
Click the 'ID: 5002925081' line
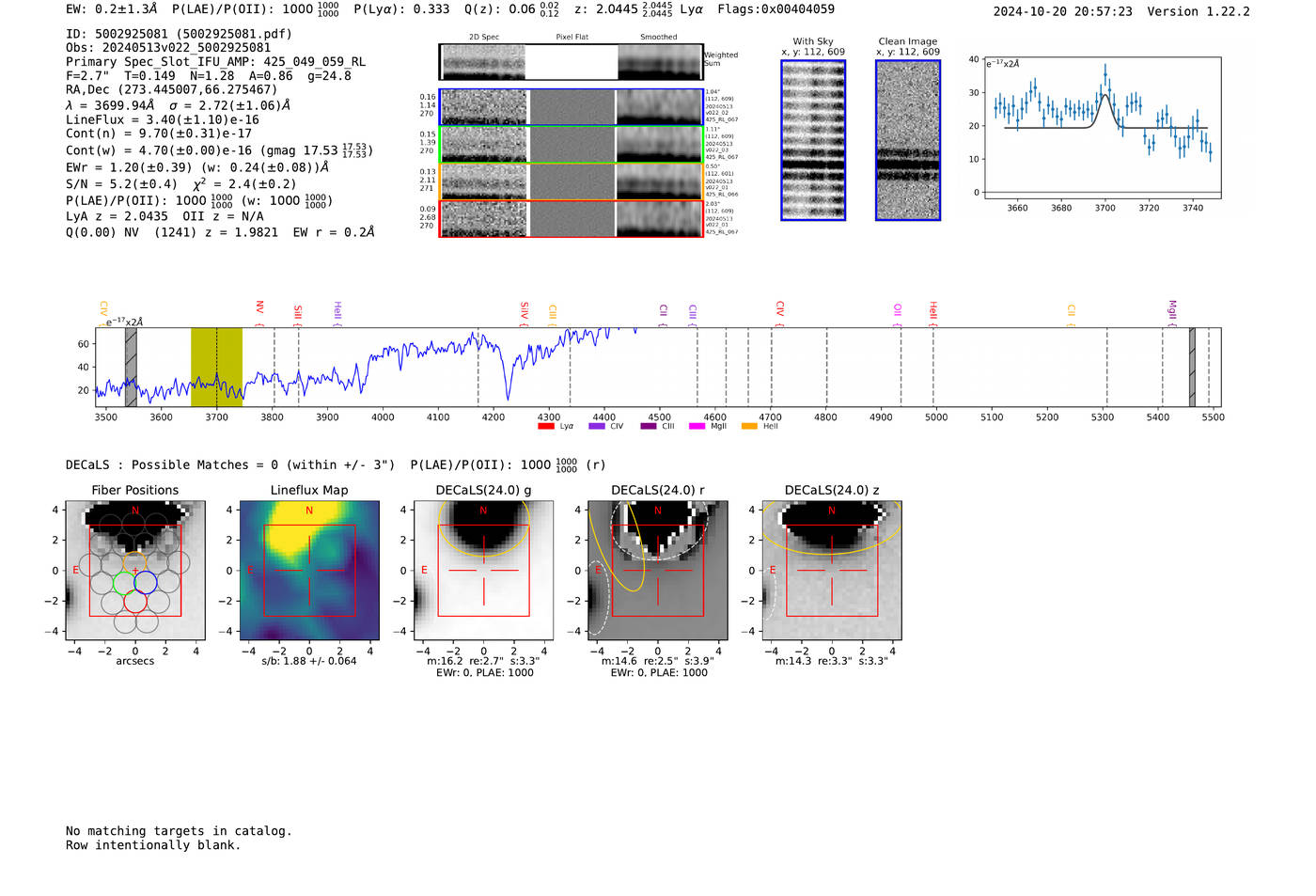pyautogui.click(x=179, y=34)
